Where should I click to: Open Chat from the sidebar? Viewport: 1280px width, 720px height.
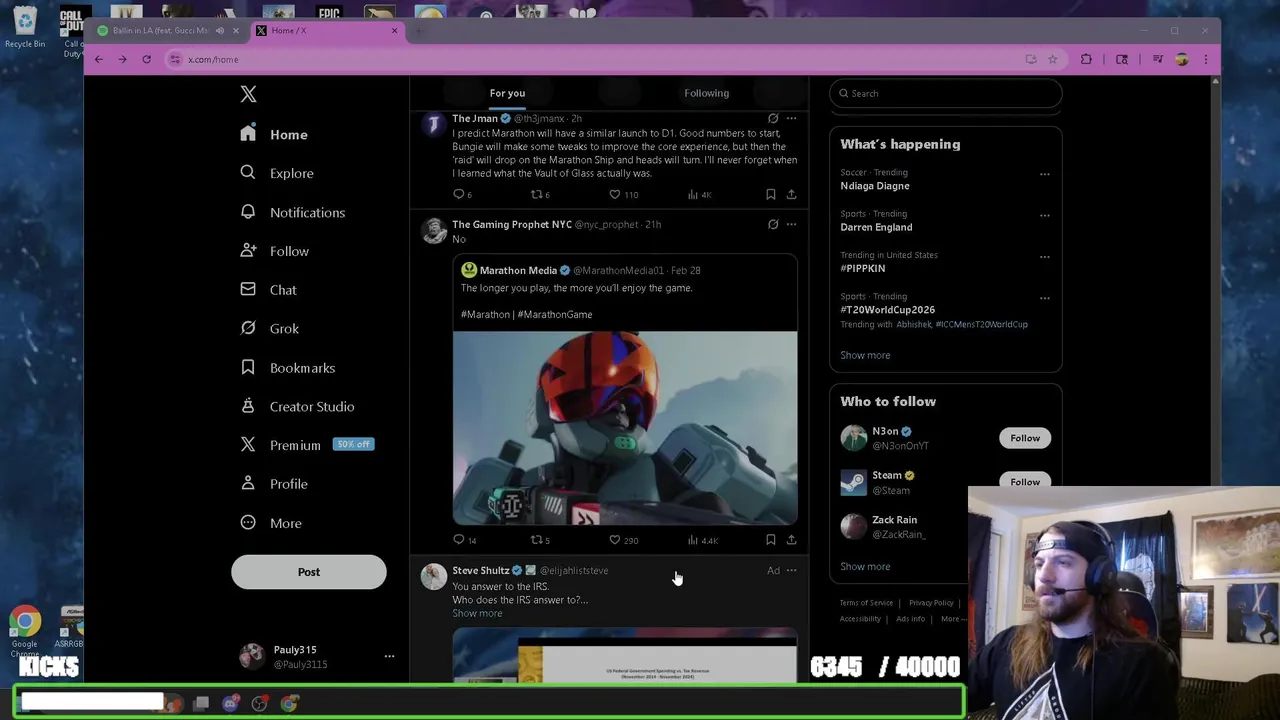click(x=268, y=290)
